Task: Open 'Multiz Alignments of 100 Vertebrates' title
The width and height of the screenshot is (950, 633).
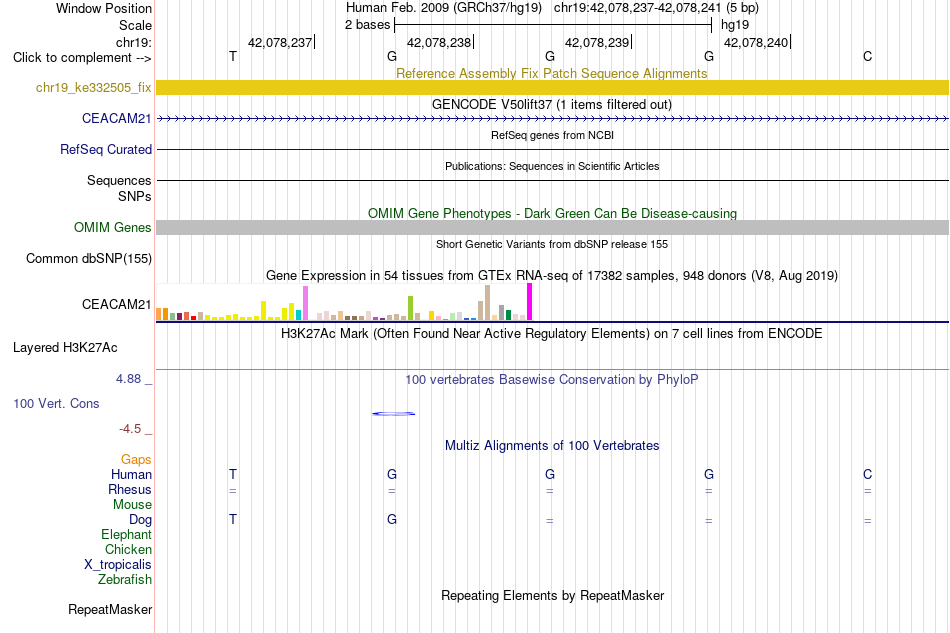Action: pos(552,446)
